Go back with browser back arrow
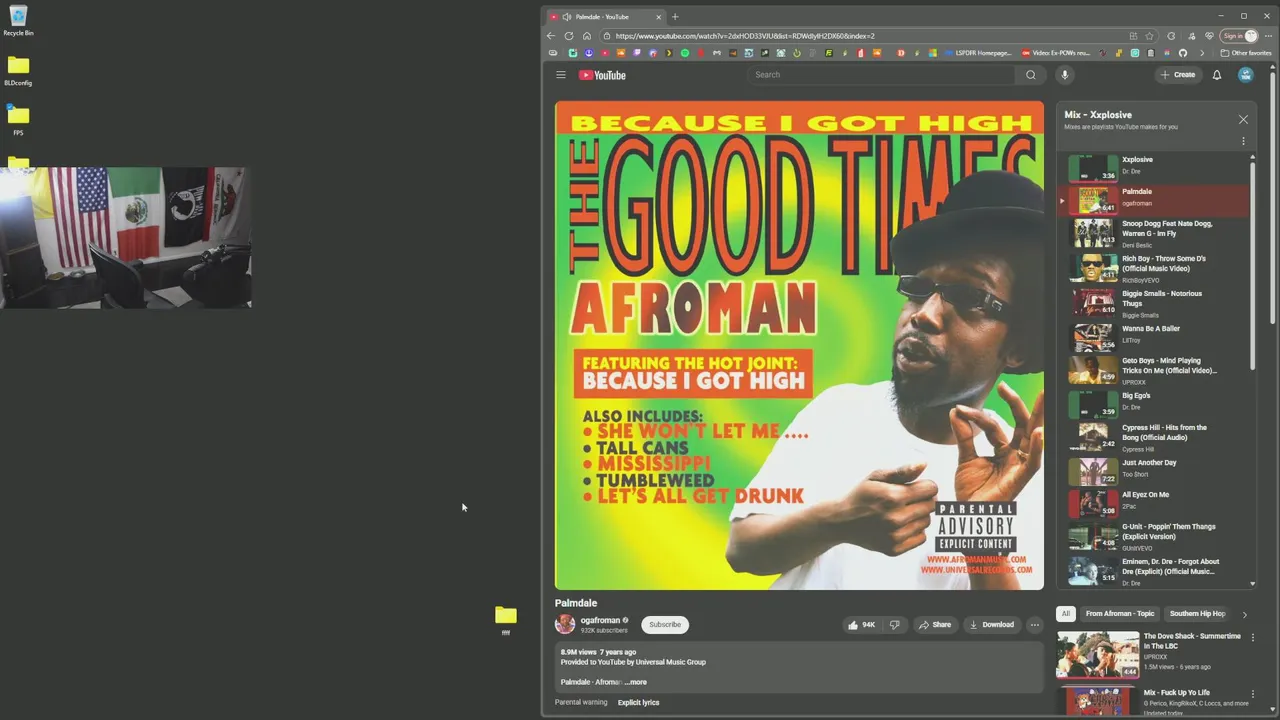This screenshot has width=1280, height=720. tap(551, 36)
